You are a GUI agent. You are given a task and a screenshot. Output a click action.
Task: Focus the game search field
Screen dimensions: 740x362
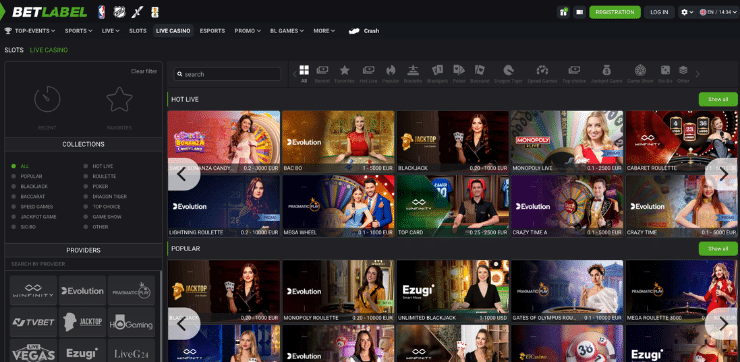coord(227,74)
